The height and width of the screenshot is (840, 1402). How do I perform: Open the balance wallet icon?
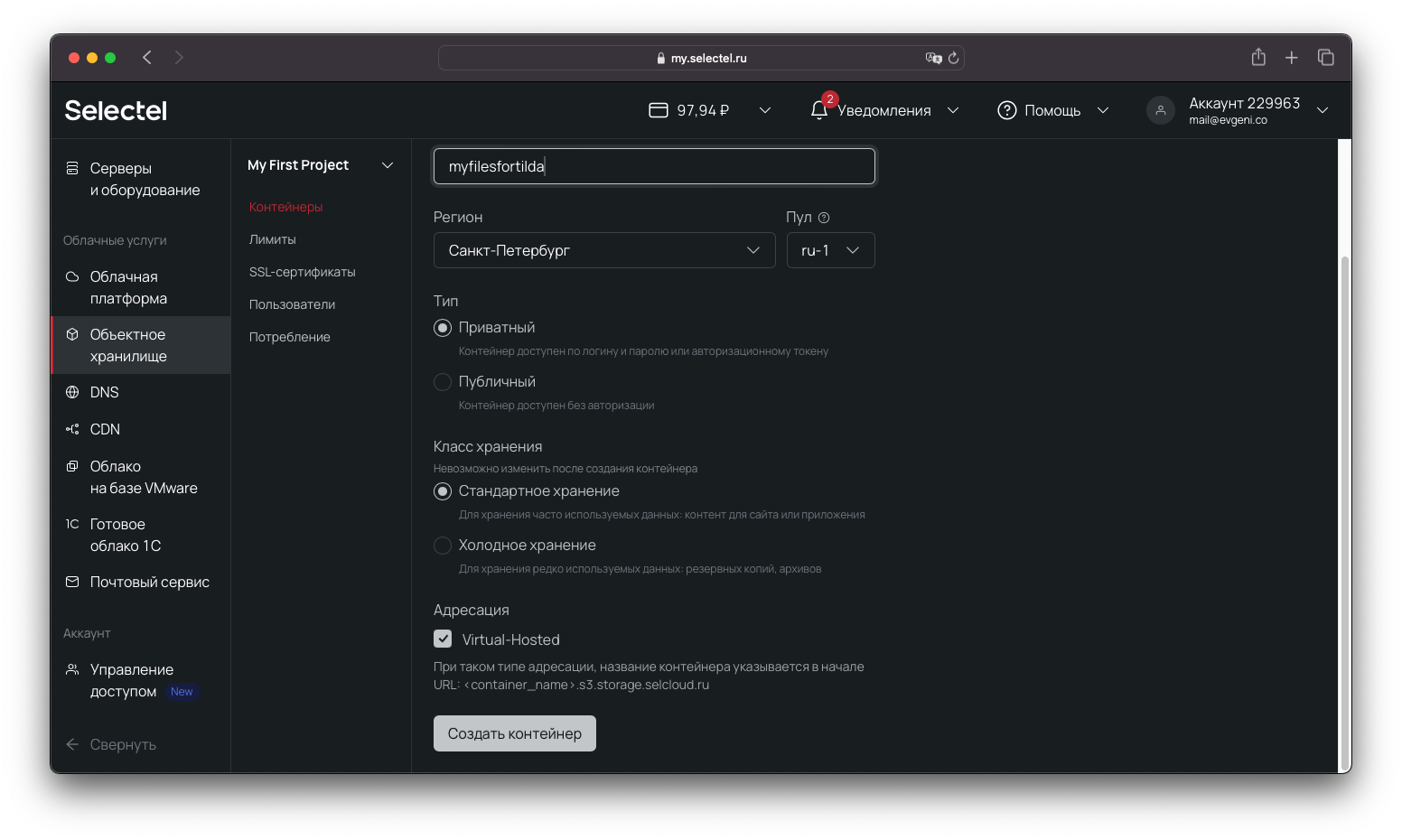click(659, 110)
